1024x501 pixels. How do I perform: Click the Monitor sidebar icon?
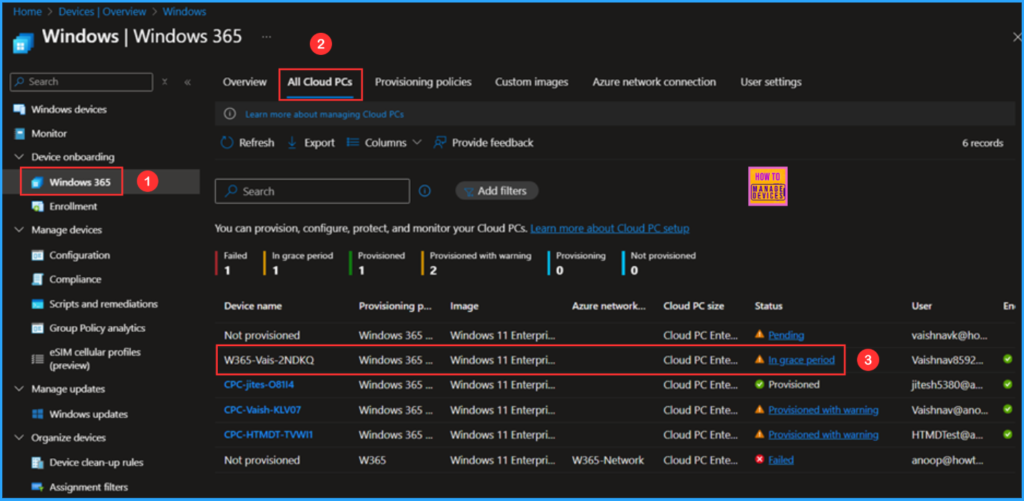[20, 133]
